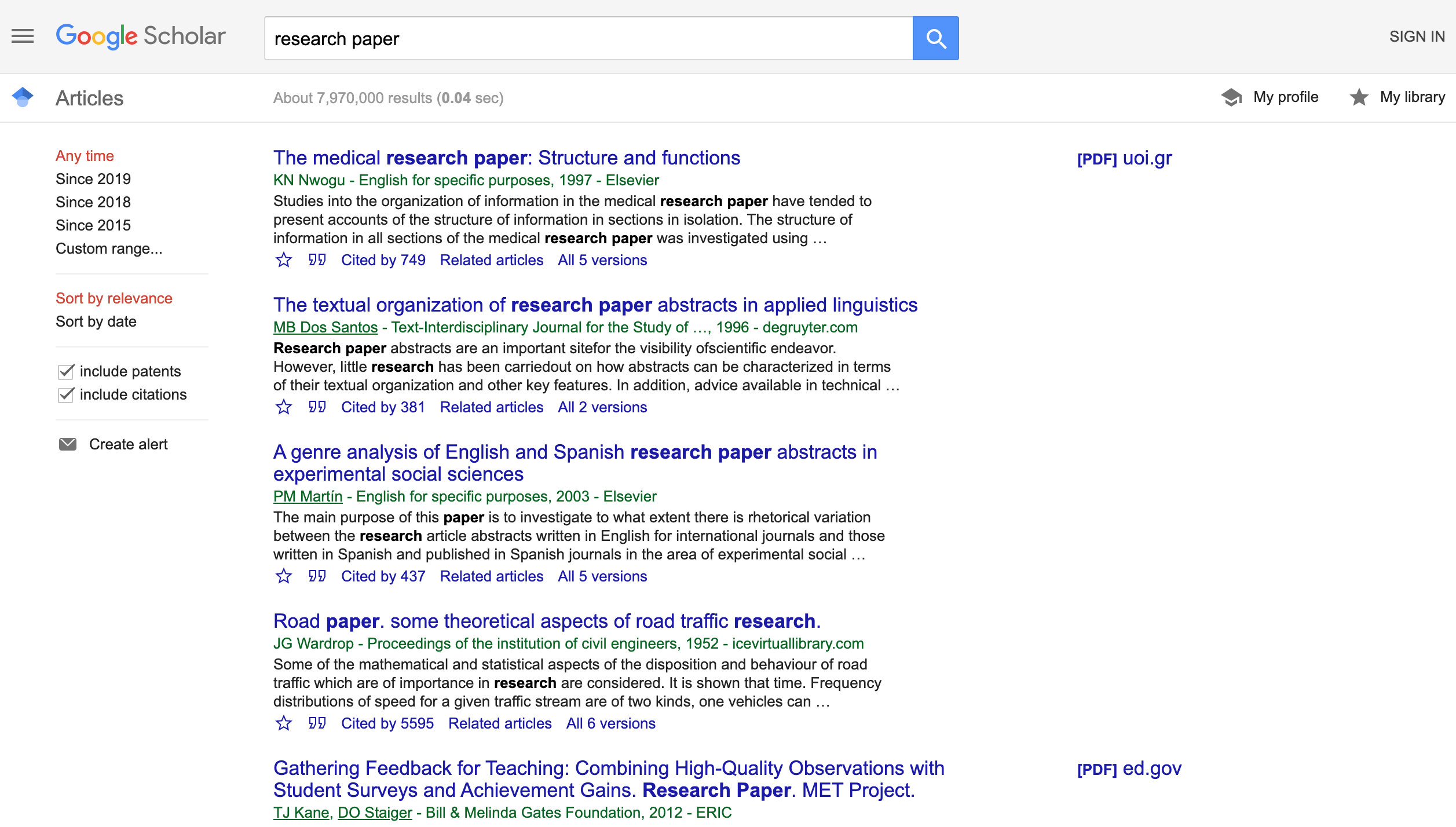Open Gathering Feedback for Teaching article
The height and width of the screenshot is (827, 1456).
point(609,779)
